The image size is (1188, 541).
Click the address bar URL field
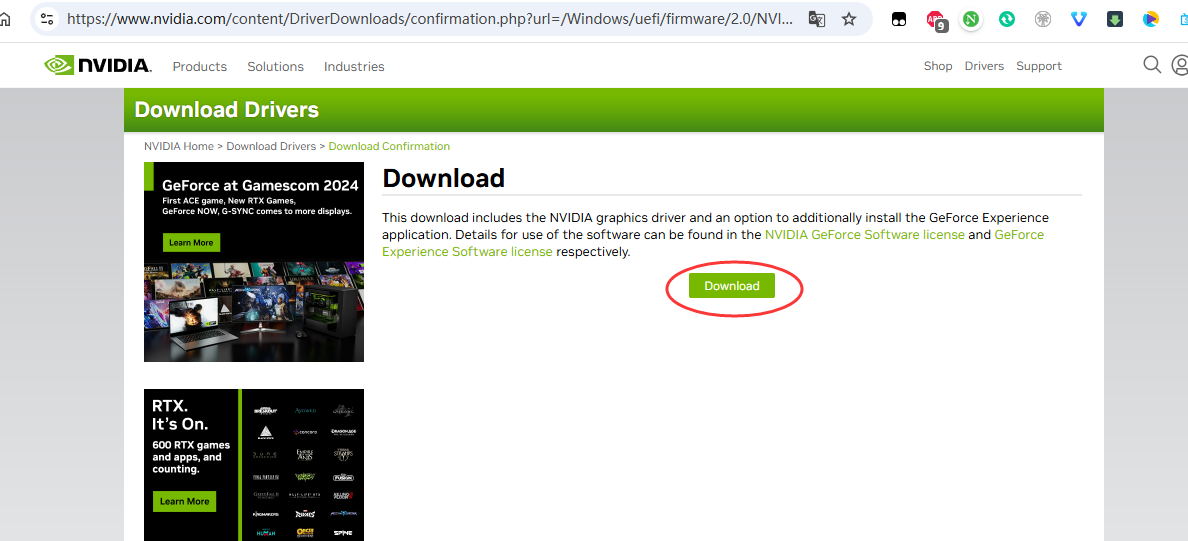pos(430,19)
